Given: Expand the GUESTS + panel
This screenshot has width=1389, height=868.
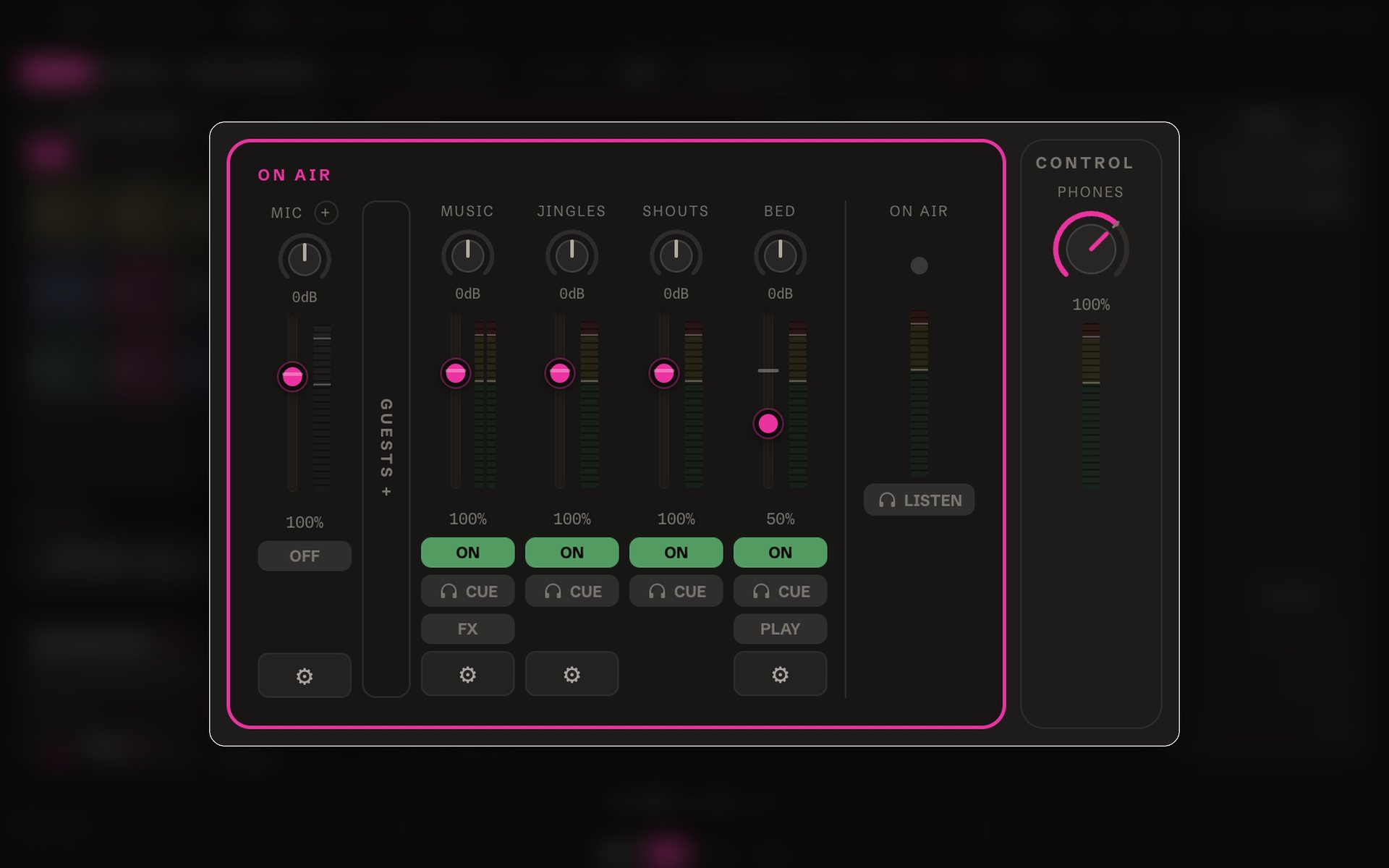Looking at the screenshot, I should 386,448.
